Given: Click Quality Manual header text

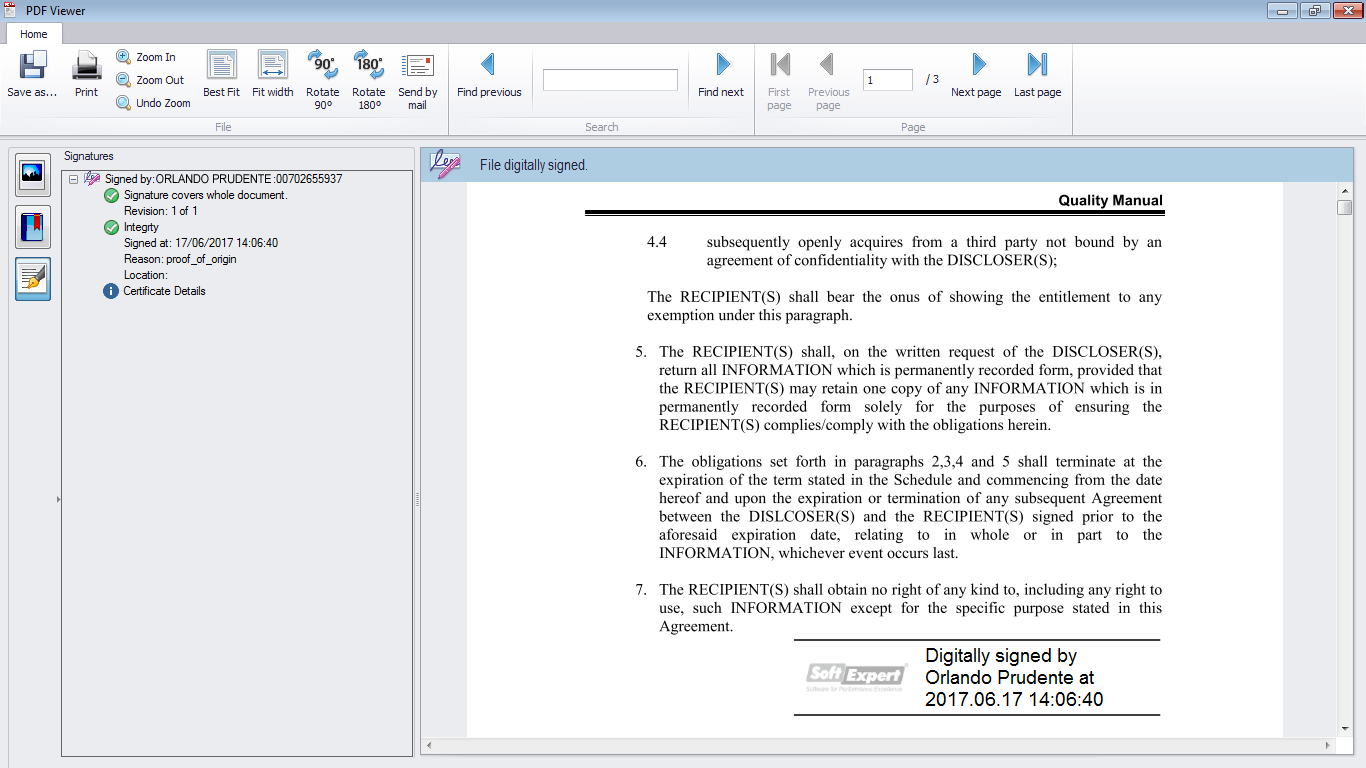Looking at the screenshot, I should pyautogui.click(x=1111, y=200).
